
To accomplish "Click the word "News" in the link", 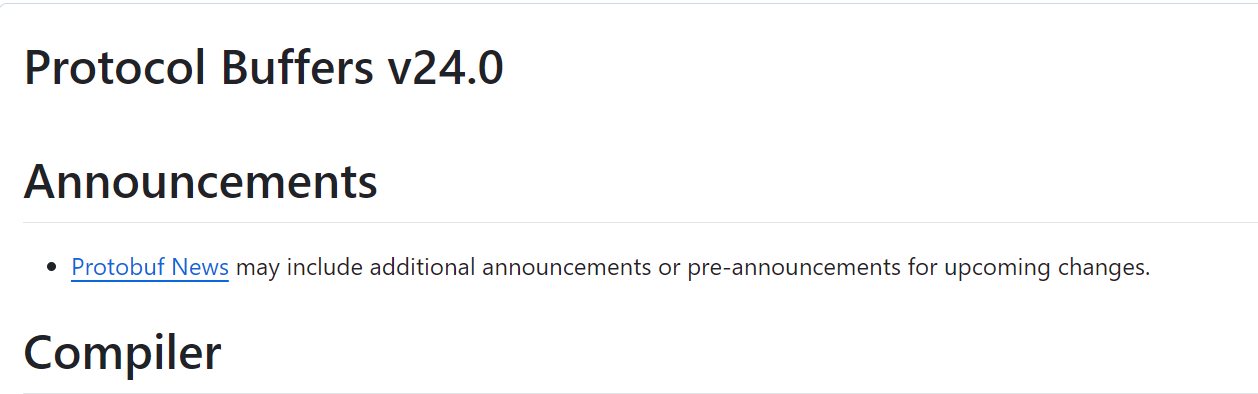I will (x=201, y=267).
